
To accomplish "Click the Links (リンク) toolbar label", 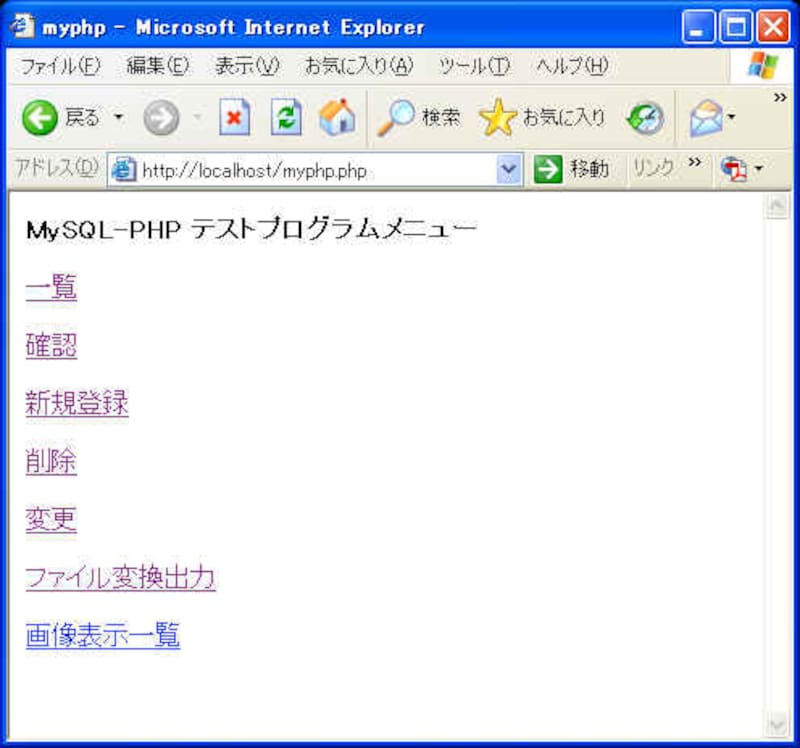I will pyautogui.click(x=654, y=168).
